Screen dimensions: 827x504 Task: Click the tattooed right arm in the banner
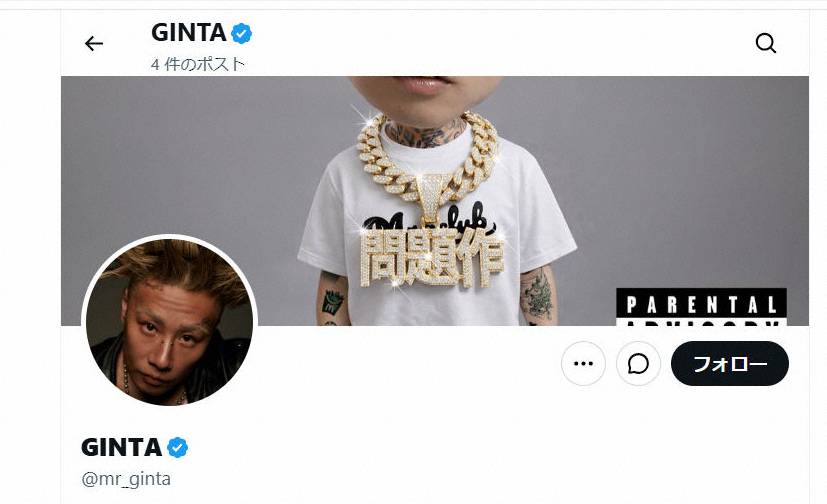(x=333, y=298)
